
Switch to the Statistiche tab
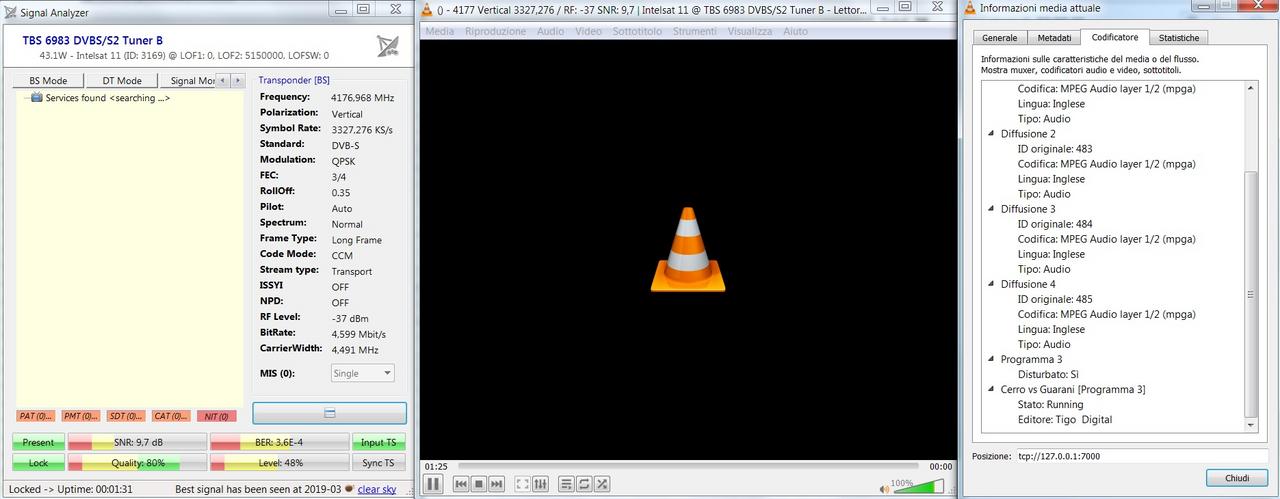[1178, 38]
